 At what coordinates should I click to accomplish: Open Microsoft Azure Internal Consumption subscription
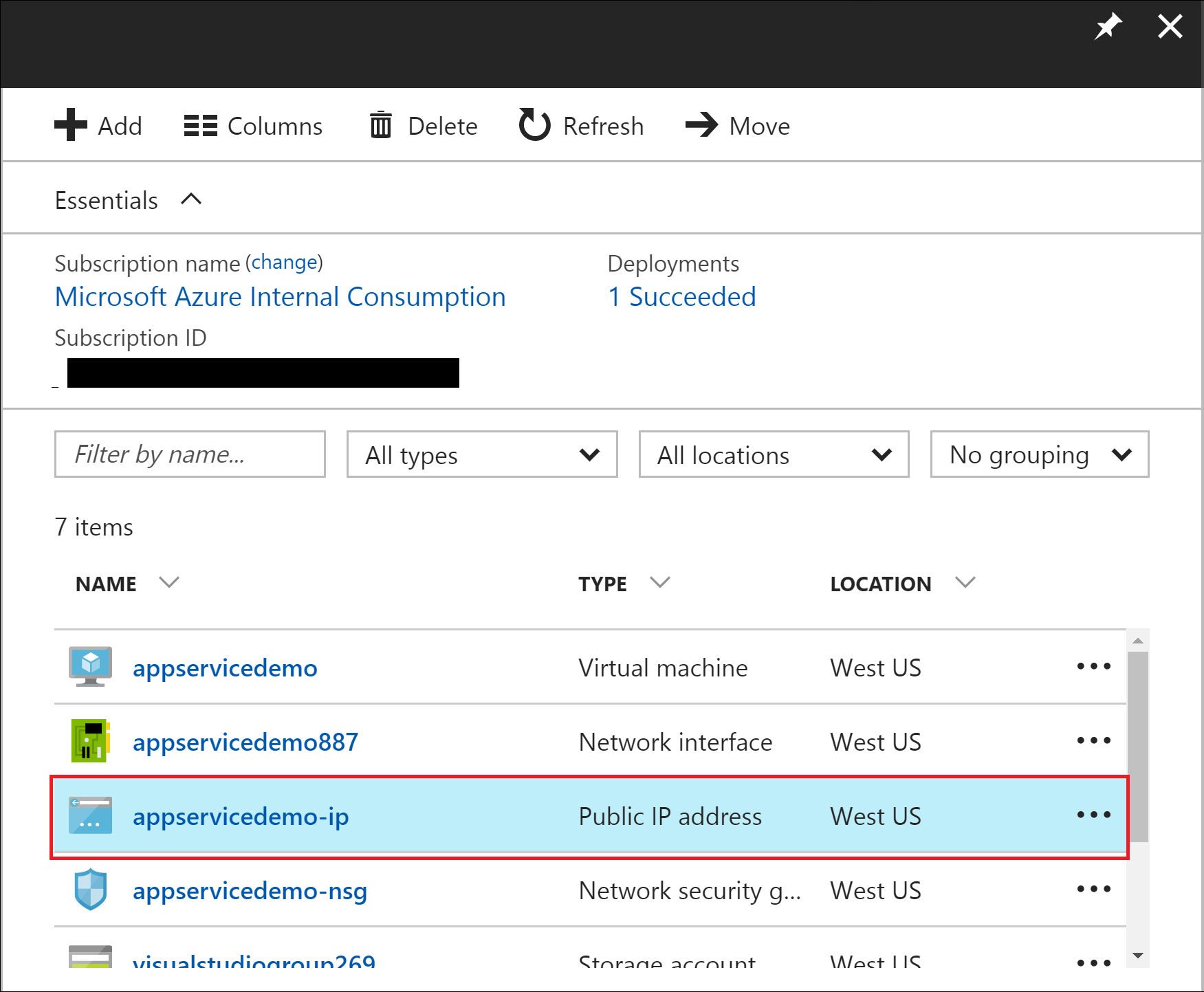click(280, 297)
